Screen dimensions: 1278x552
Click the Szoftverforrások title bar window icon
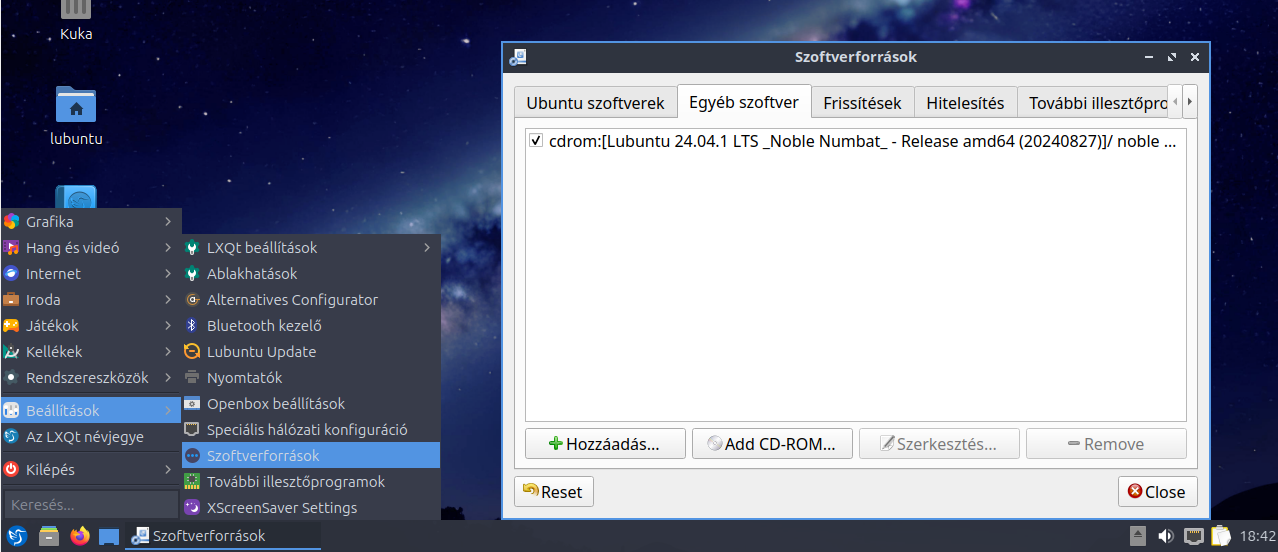(517, 57)
